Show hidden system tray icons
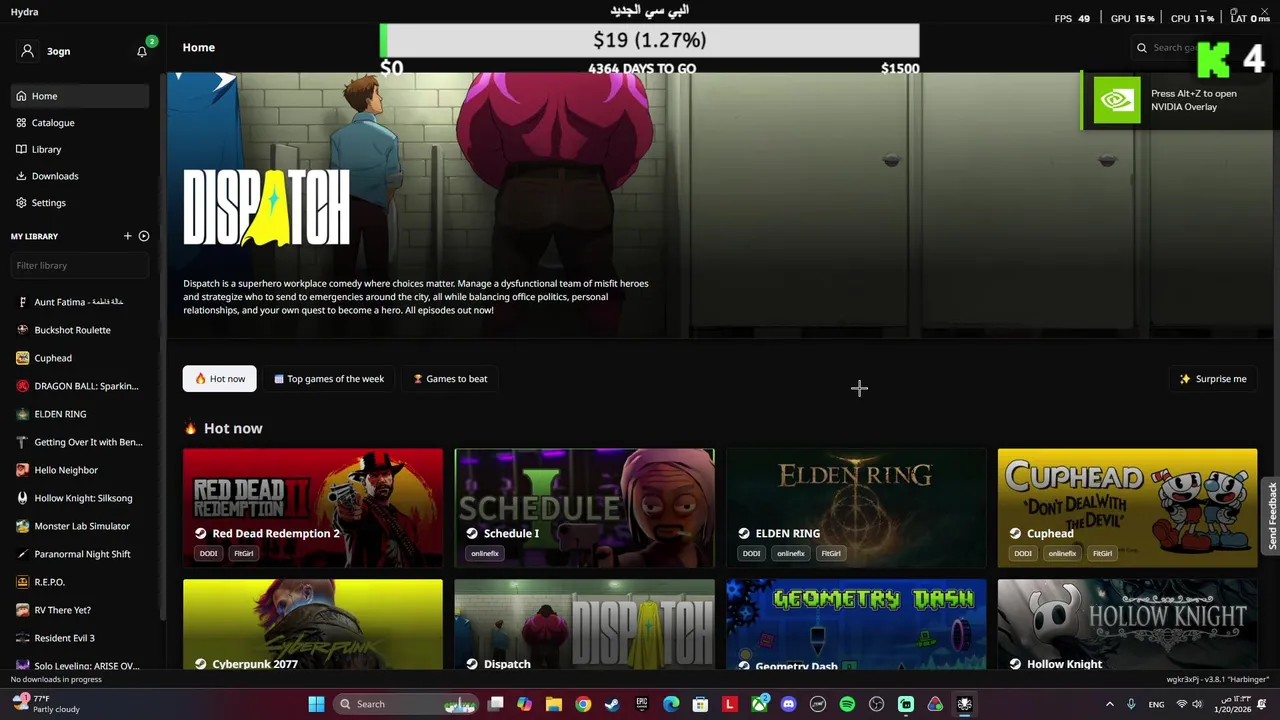This screenshot has height=720, width=1280. point(1109,704)
